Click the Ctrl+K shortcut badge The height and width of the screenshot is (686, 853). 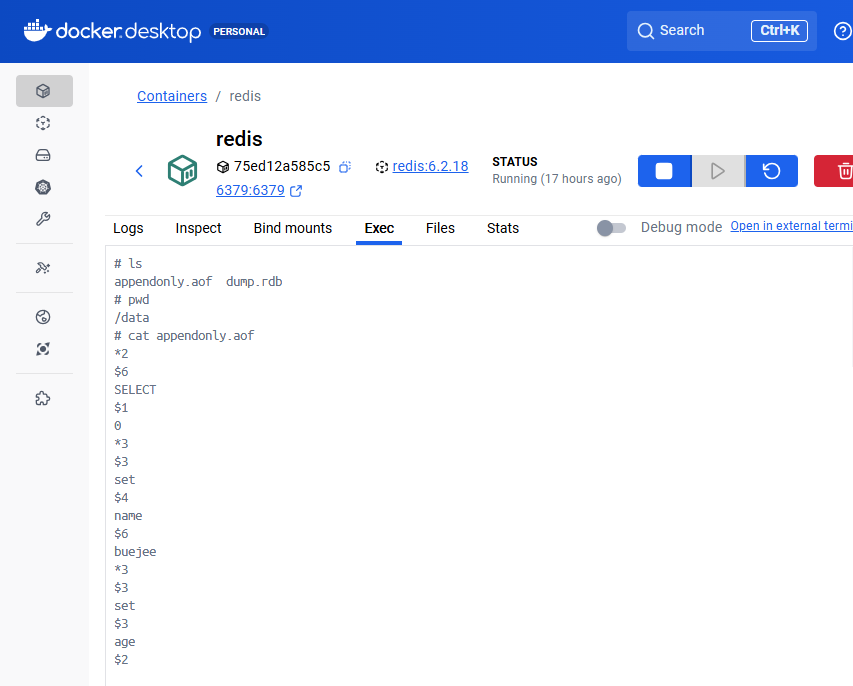tap(780, 30)
